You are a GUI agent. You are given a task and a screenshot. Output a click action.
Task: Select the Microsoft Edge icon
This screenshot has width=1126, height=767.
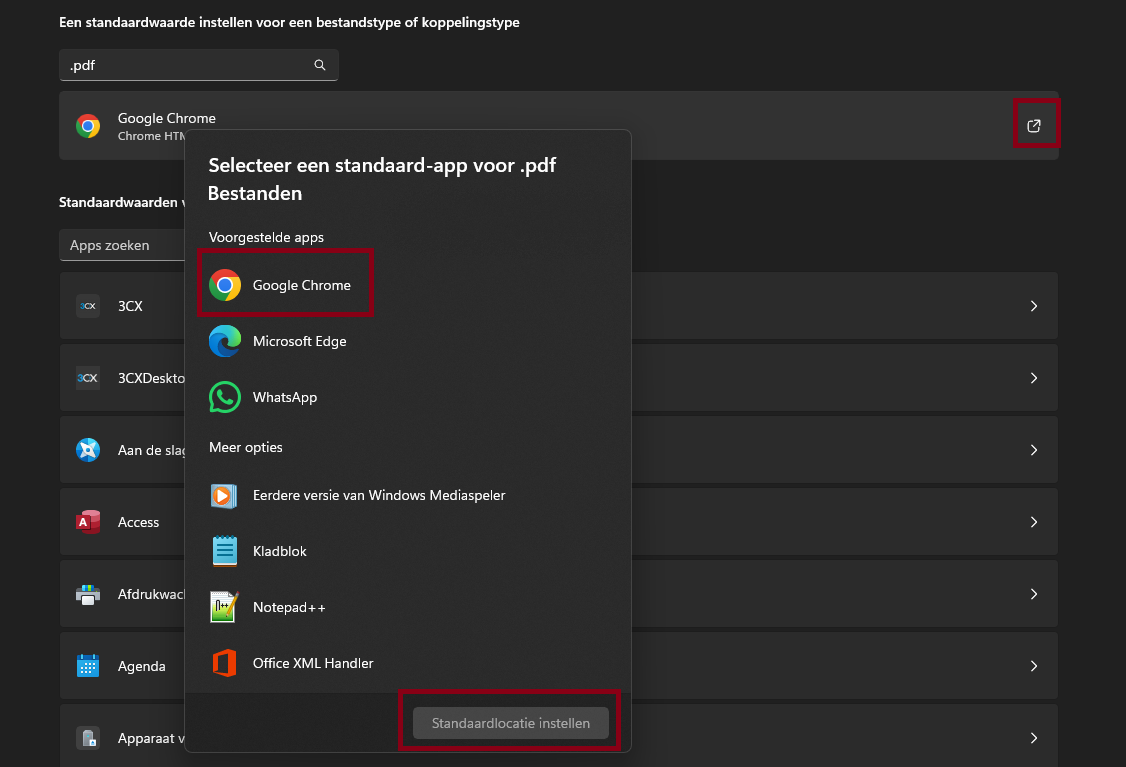(x=225, y=341)
